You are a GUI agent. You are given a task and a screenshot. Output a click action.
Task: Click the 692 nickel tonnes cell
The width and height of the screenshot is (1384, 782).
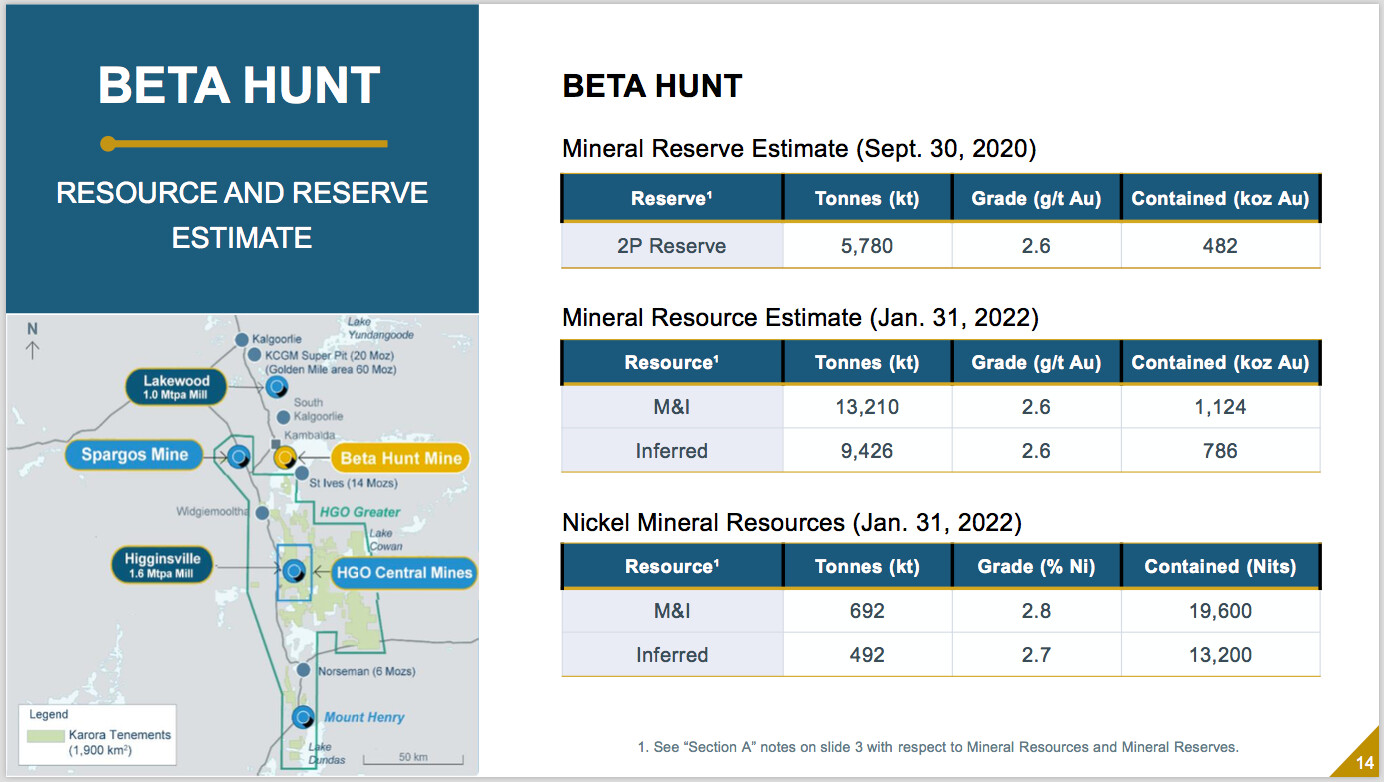867,611
